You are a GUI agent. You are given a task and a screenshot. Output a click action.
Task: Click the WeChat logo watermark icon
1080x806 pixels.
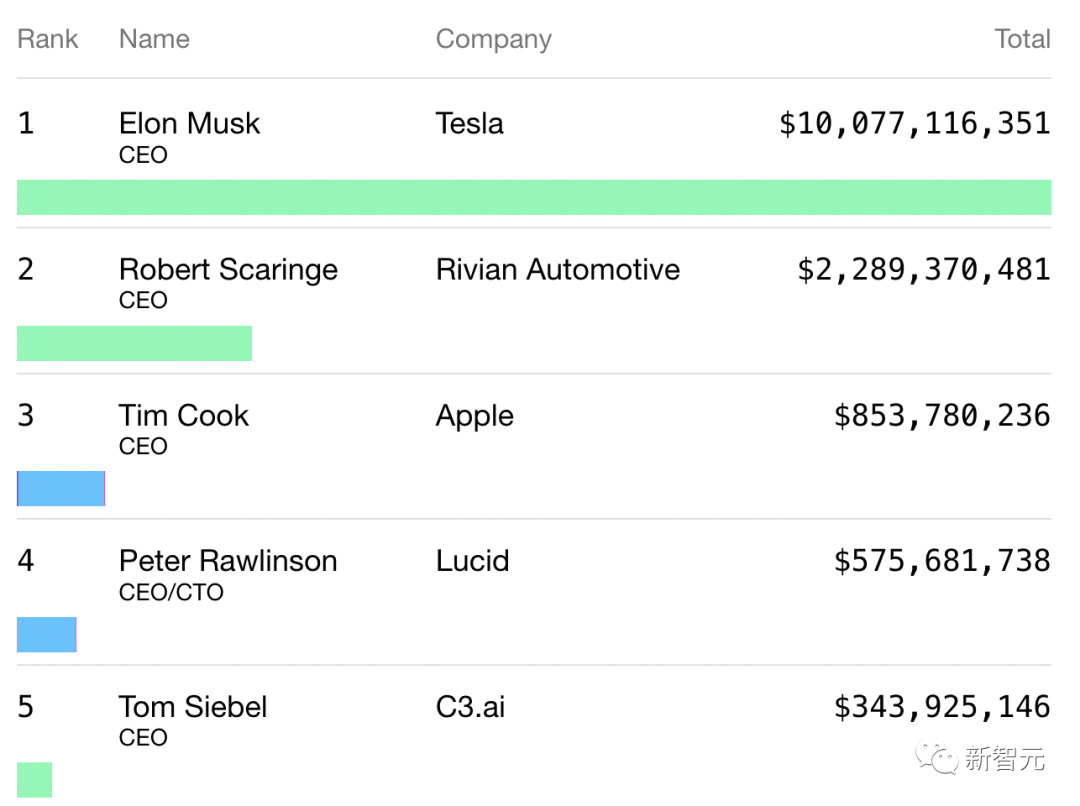coord(938,759)
